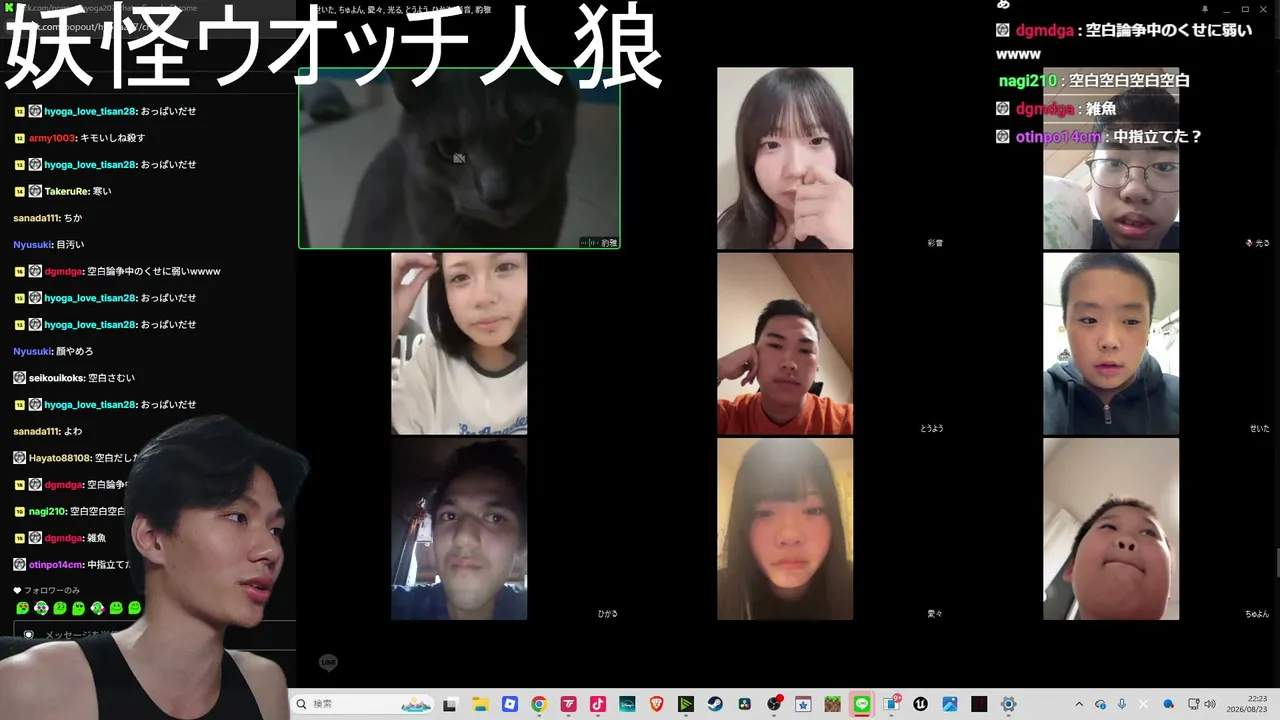The height and width of the screenshot is (720, 1280).
Task: Open Settings gear on the taskbar
Action: pyautogui.click(x=1008, y=704)
